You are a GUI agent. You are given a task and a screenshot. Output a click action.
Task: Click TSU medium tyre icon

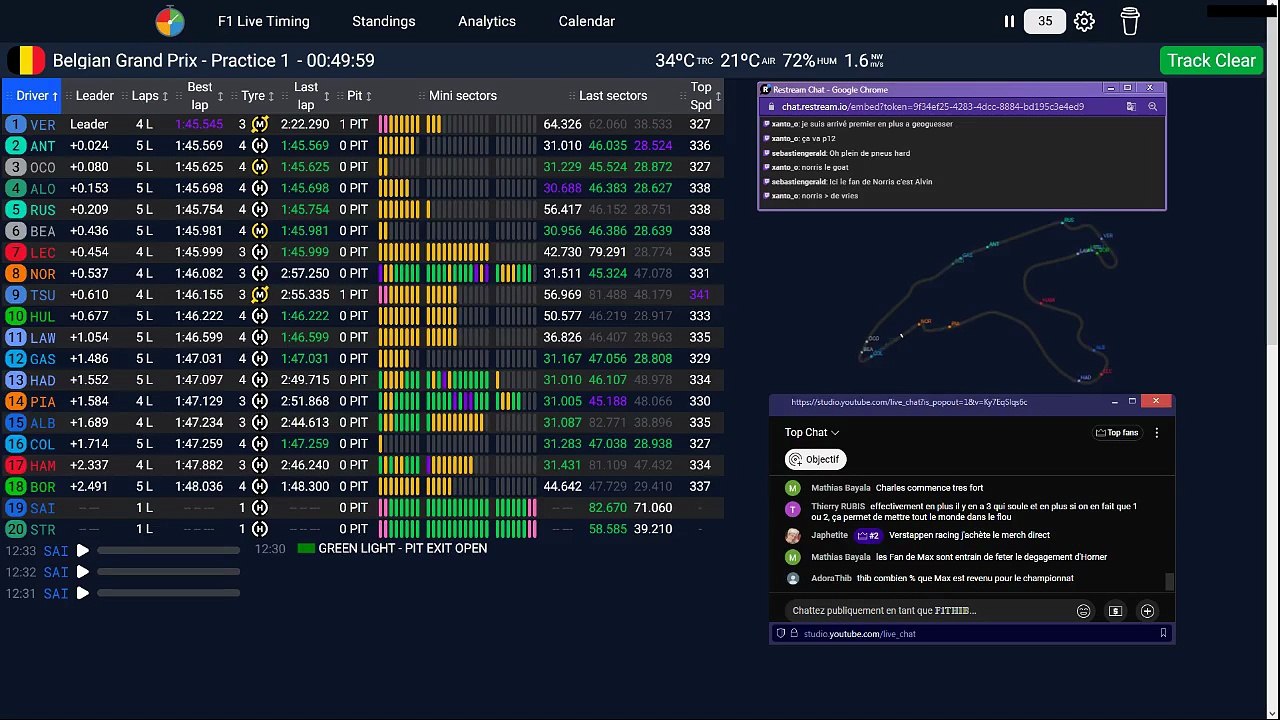tap(260, 295)
